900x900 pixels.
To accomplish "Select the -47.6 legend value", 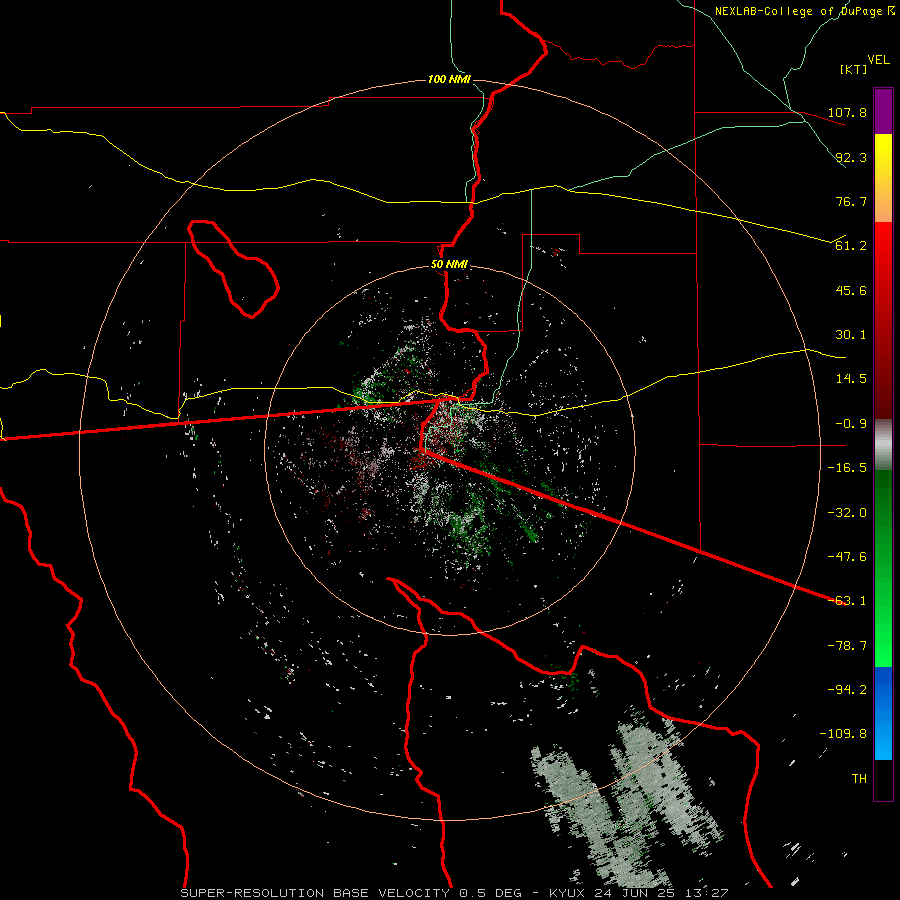I will click(847, 557).
